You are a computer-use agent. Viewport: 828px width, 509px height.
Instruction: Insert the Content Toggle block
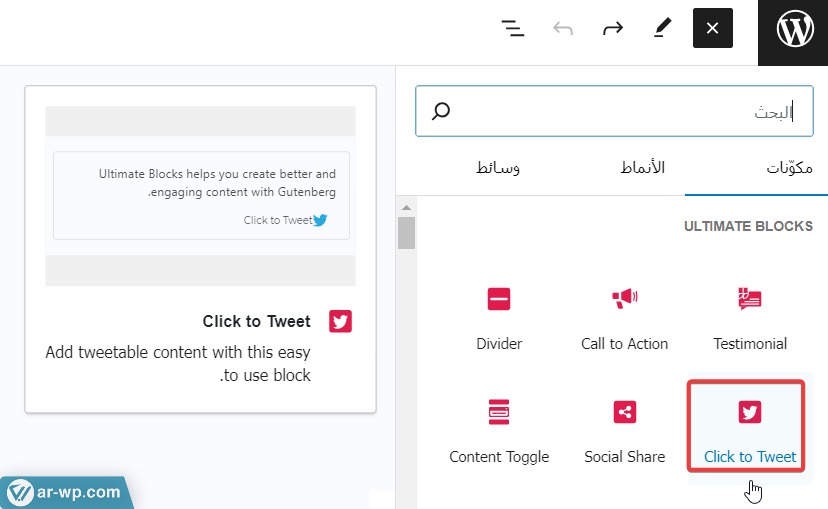(x=499, y=427)
